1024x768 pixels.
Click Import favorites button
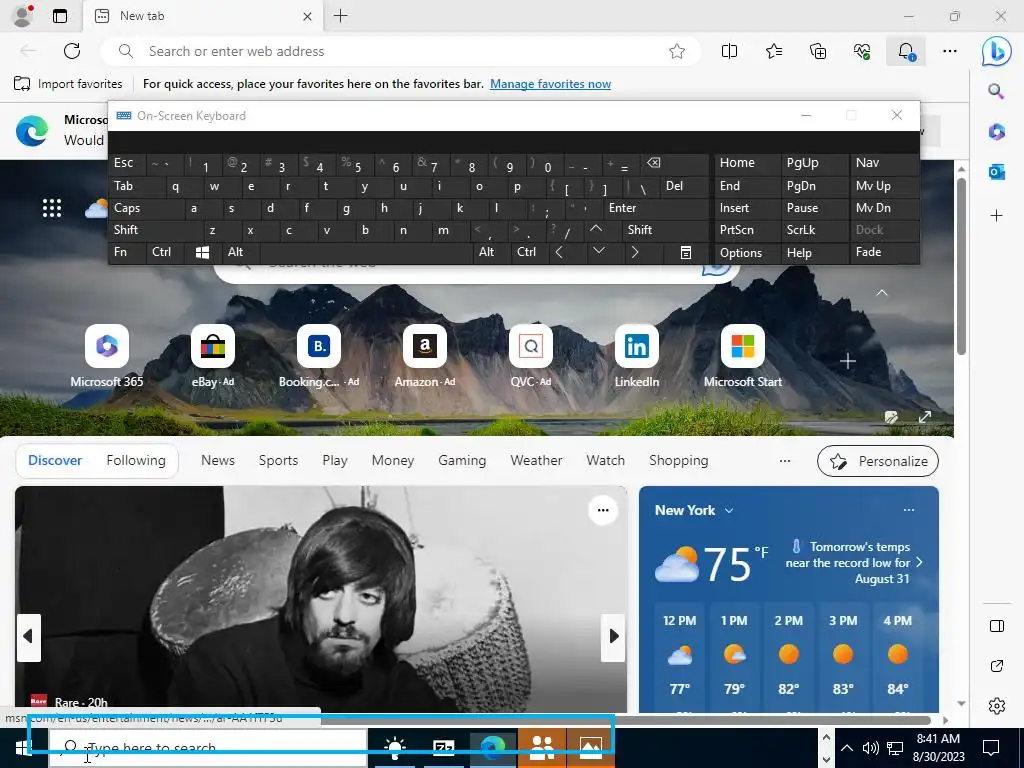click(68, 84)
